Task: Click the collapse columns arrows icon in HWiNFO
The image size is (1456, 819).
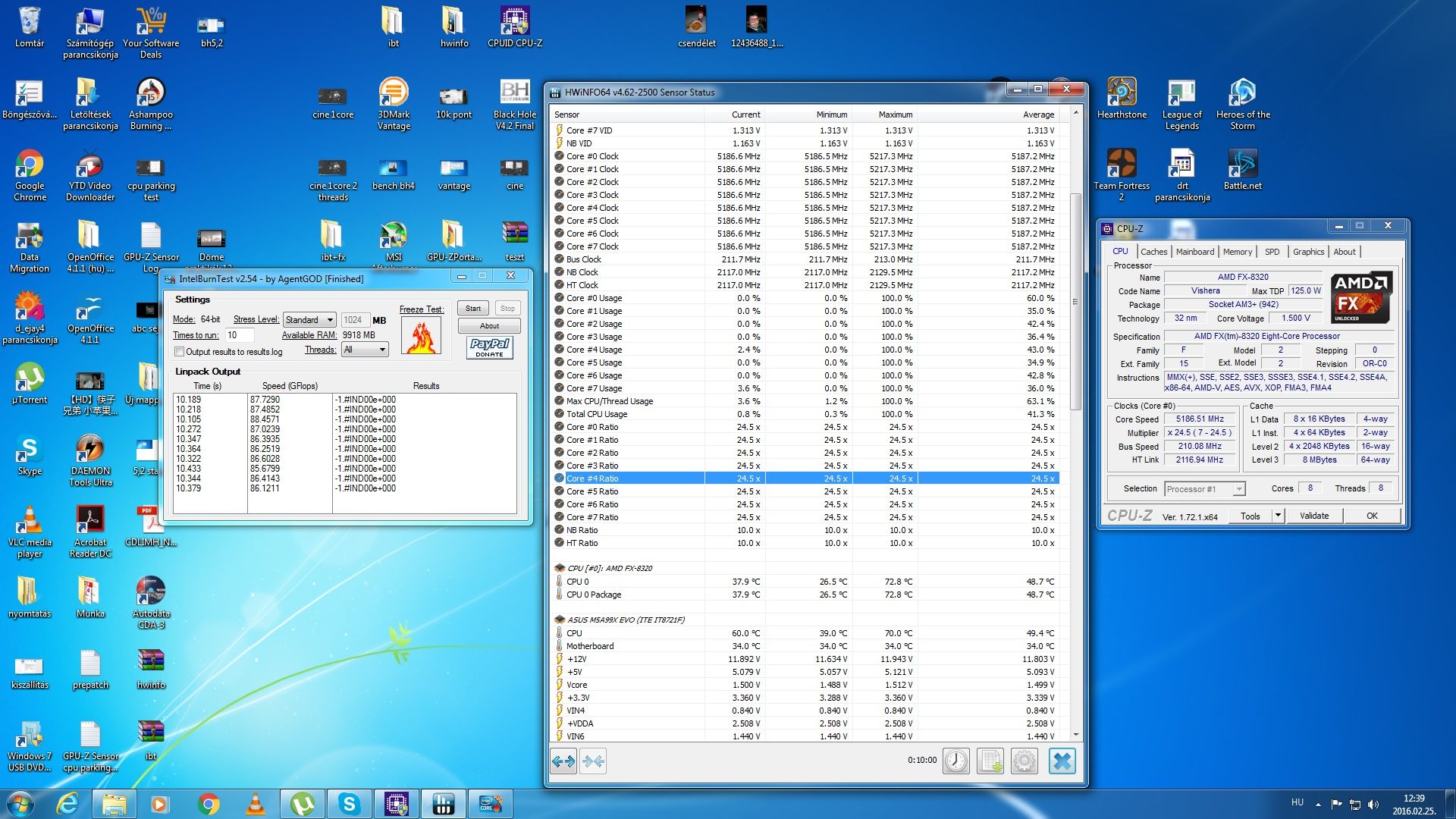Action: 594,761
